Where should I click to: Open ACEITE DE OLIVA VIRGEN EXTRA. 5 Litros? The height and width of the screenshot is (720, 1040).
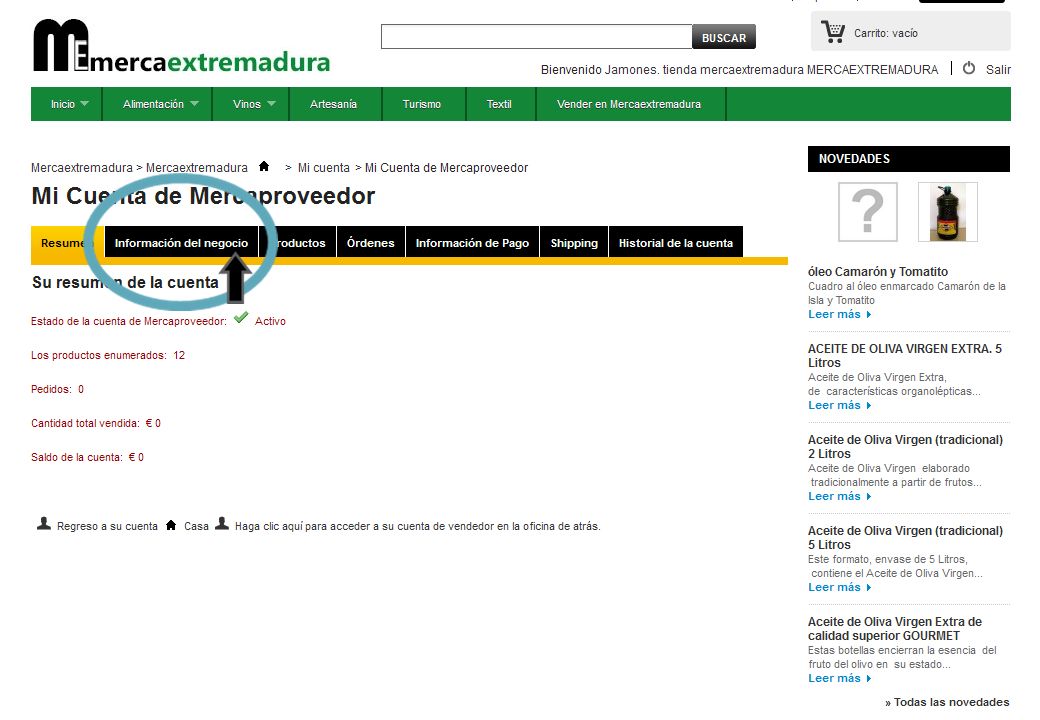[x=905, y=355]
